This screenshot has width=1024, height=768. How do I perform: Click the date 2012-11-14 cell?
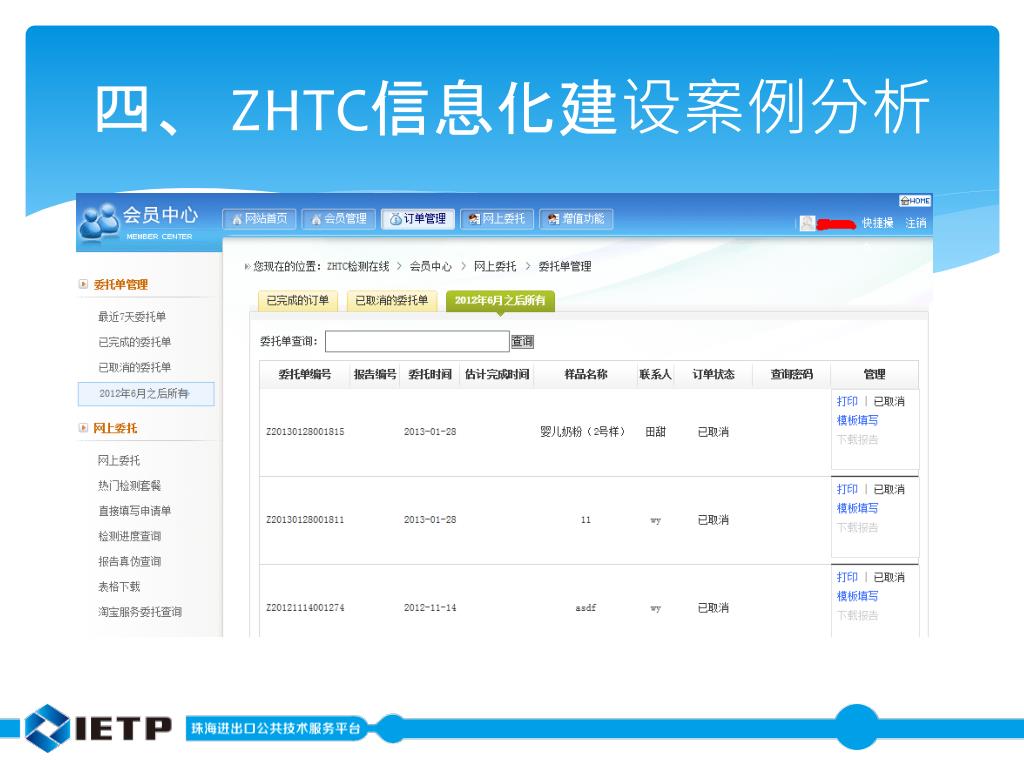430,608
